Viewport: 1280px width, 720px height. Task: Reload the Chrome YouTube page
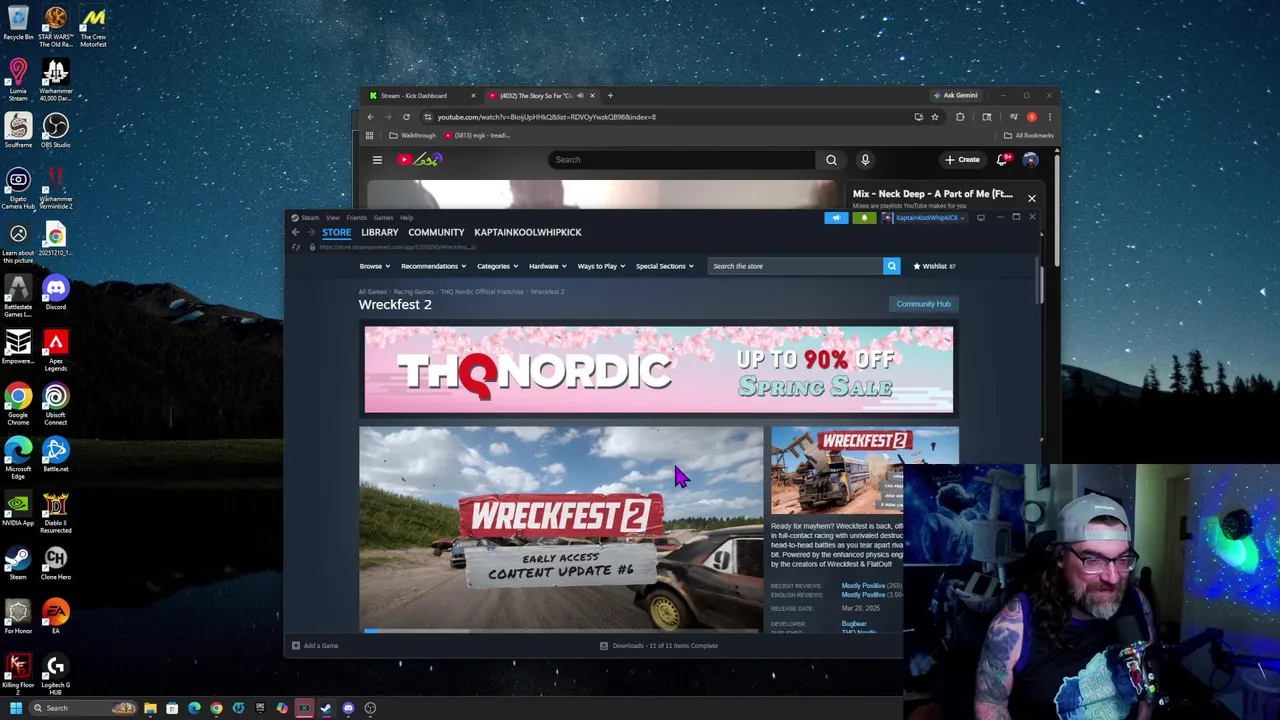pos(406,117)
